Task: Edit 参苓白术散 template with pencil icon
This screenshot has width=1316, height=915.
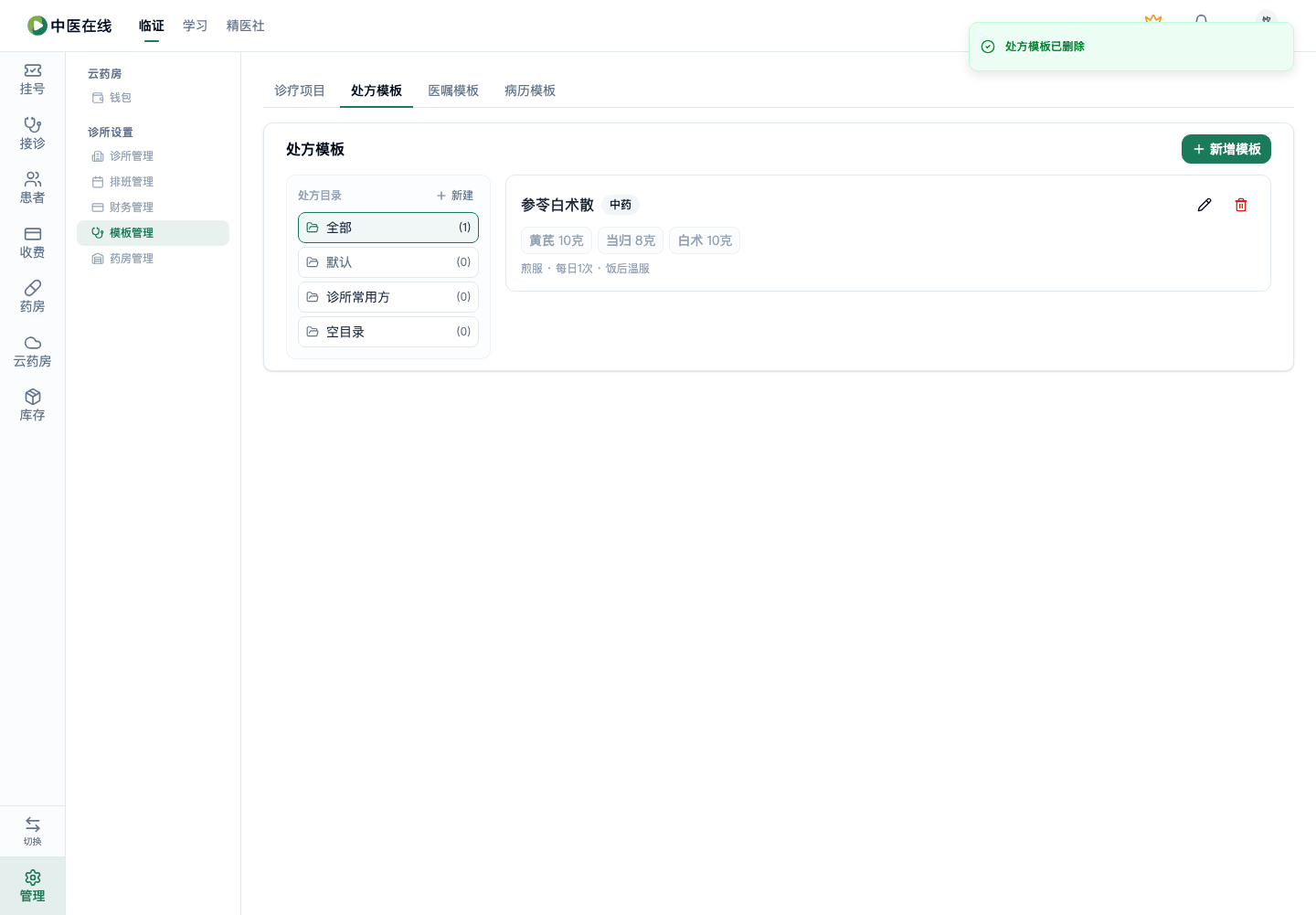Action: 1205,205
